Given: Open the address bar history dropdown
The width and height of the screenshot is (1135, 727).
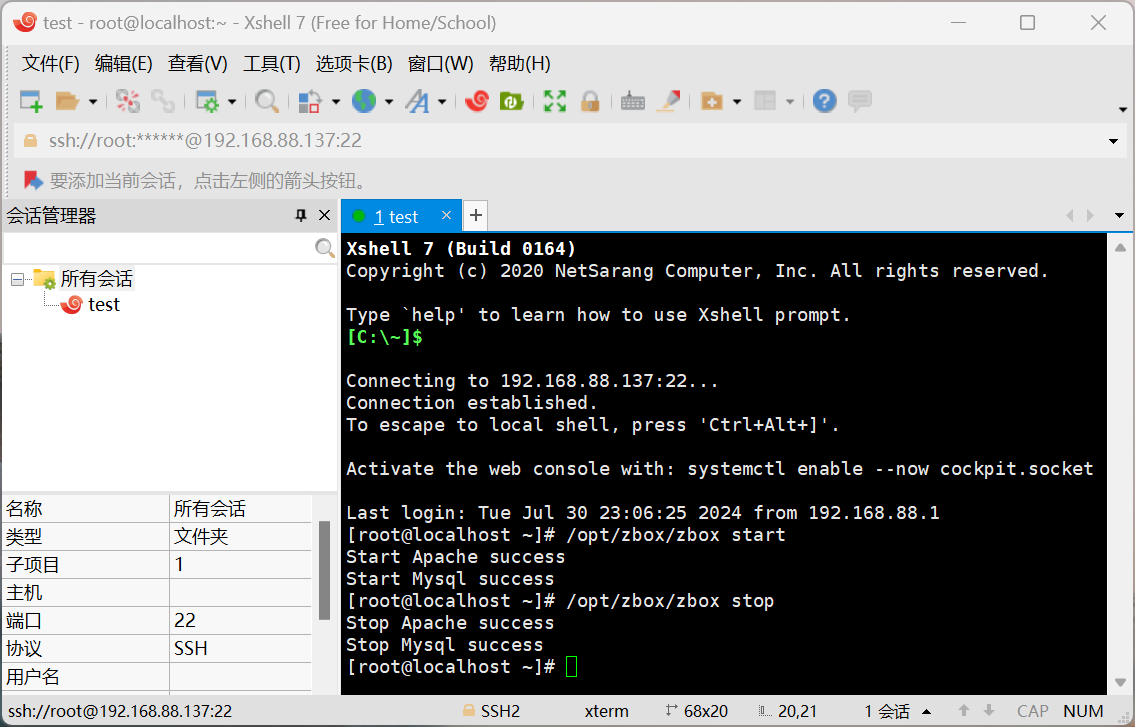Looking at the screenshot, I should [1113, 141].
